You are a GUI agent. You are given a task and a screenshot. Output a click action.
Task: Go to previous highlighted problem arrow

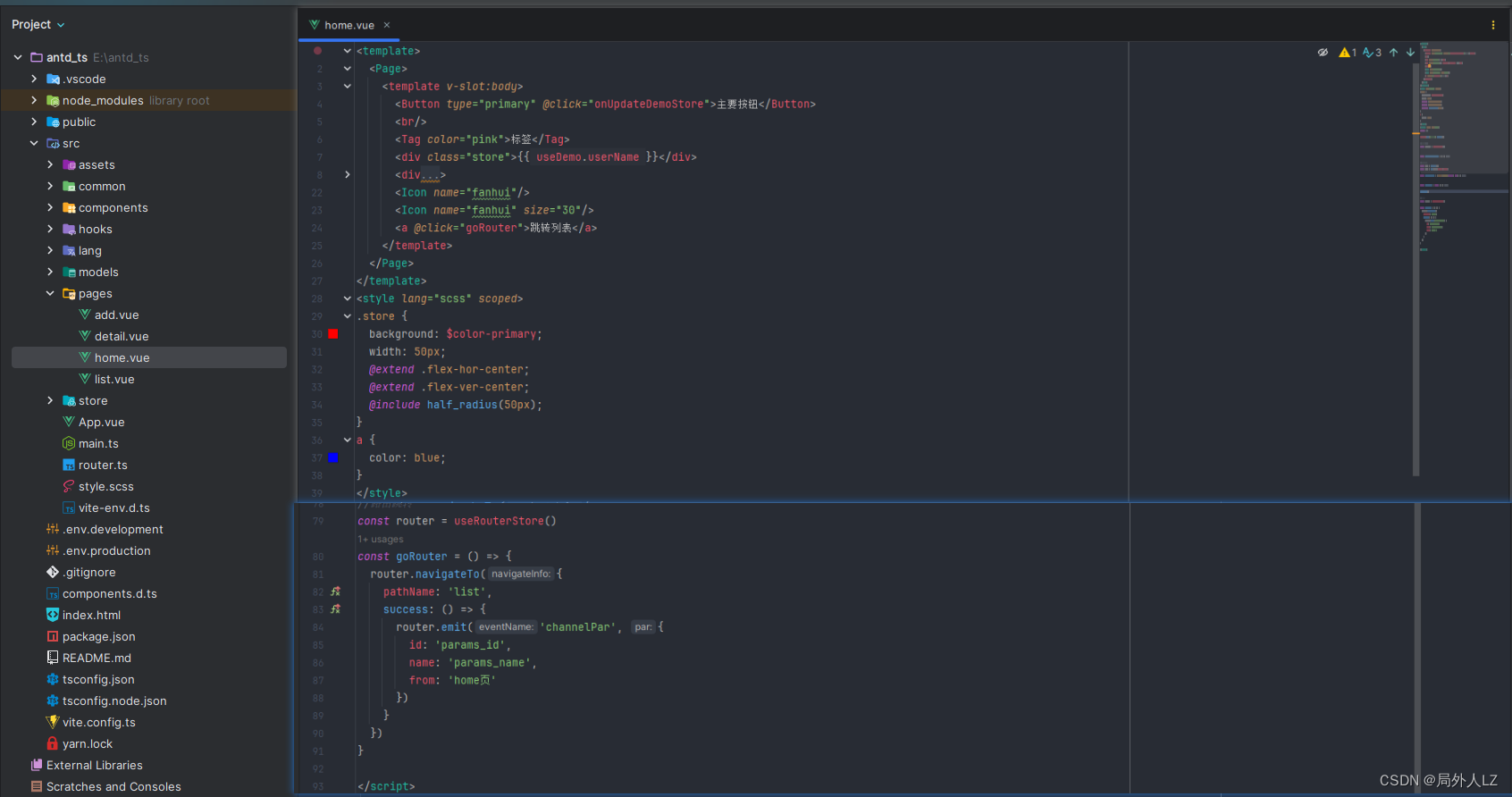pyautogui.click(x=1393, y=52)
